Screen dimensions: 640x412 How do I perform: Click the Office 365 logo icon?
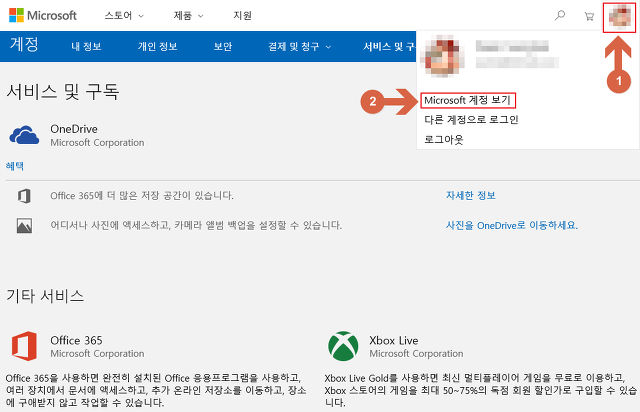(24, 346)
